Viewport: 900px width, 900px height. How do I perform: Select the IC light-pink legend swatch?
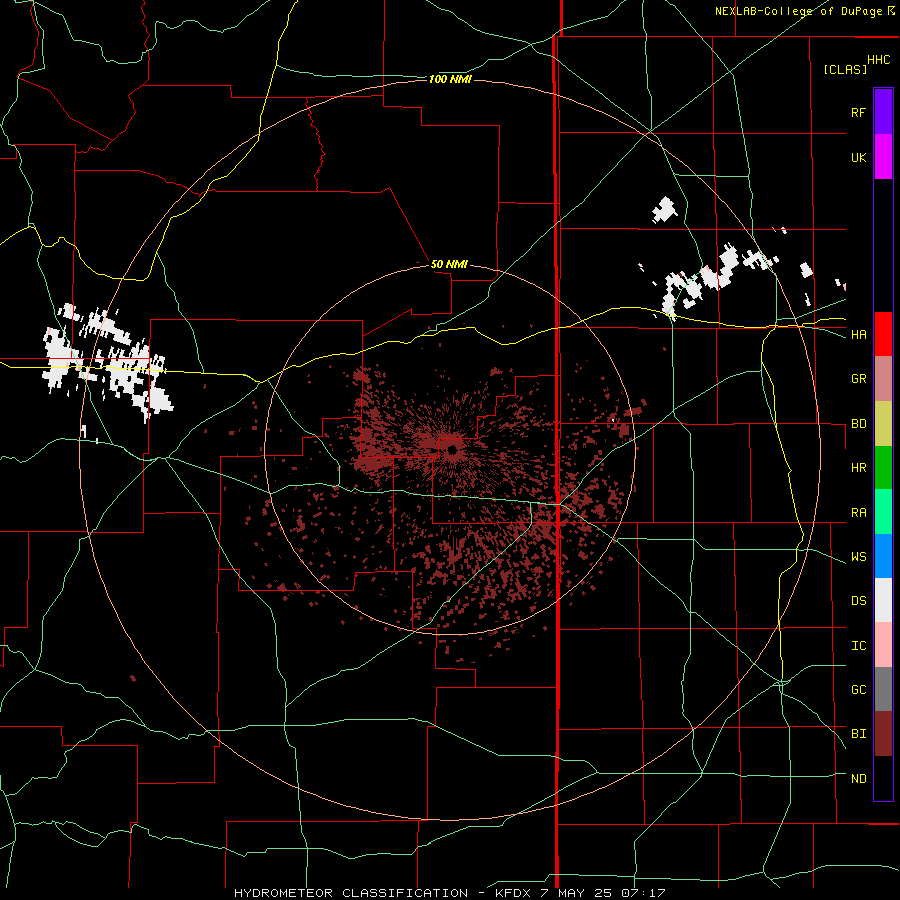[883, 645]
